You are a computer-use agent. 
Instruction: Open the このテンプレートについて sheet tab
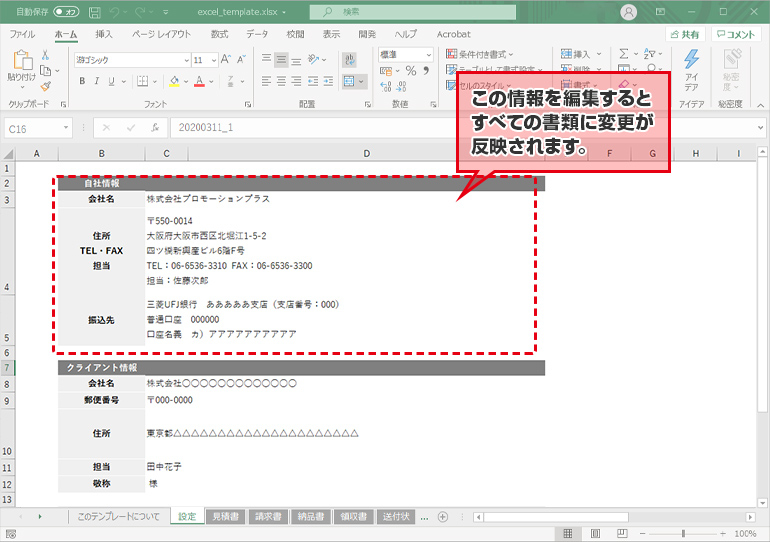coord(119,516)
